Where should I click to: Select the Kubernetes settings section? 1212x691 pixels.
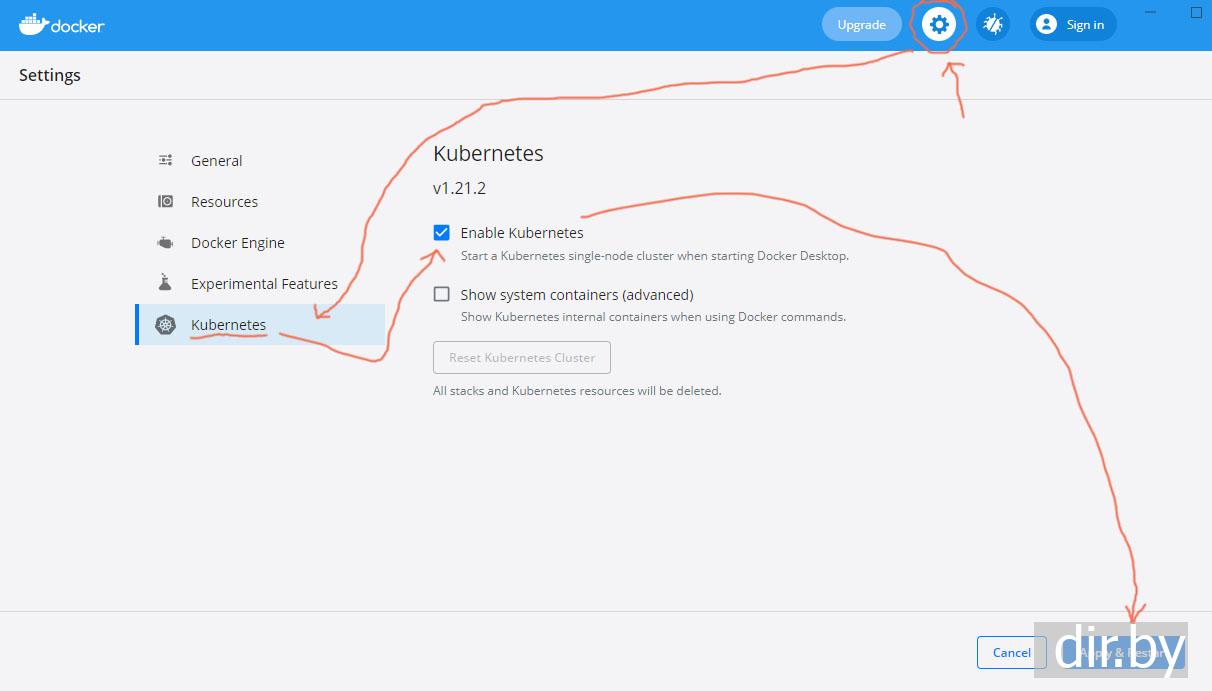[260, 325]
